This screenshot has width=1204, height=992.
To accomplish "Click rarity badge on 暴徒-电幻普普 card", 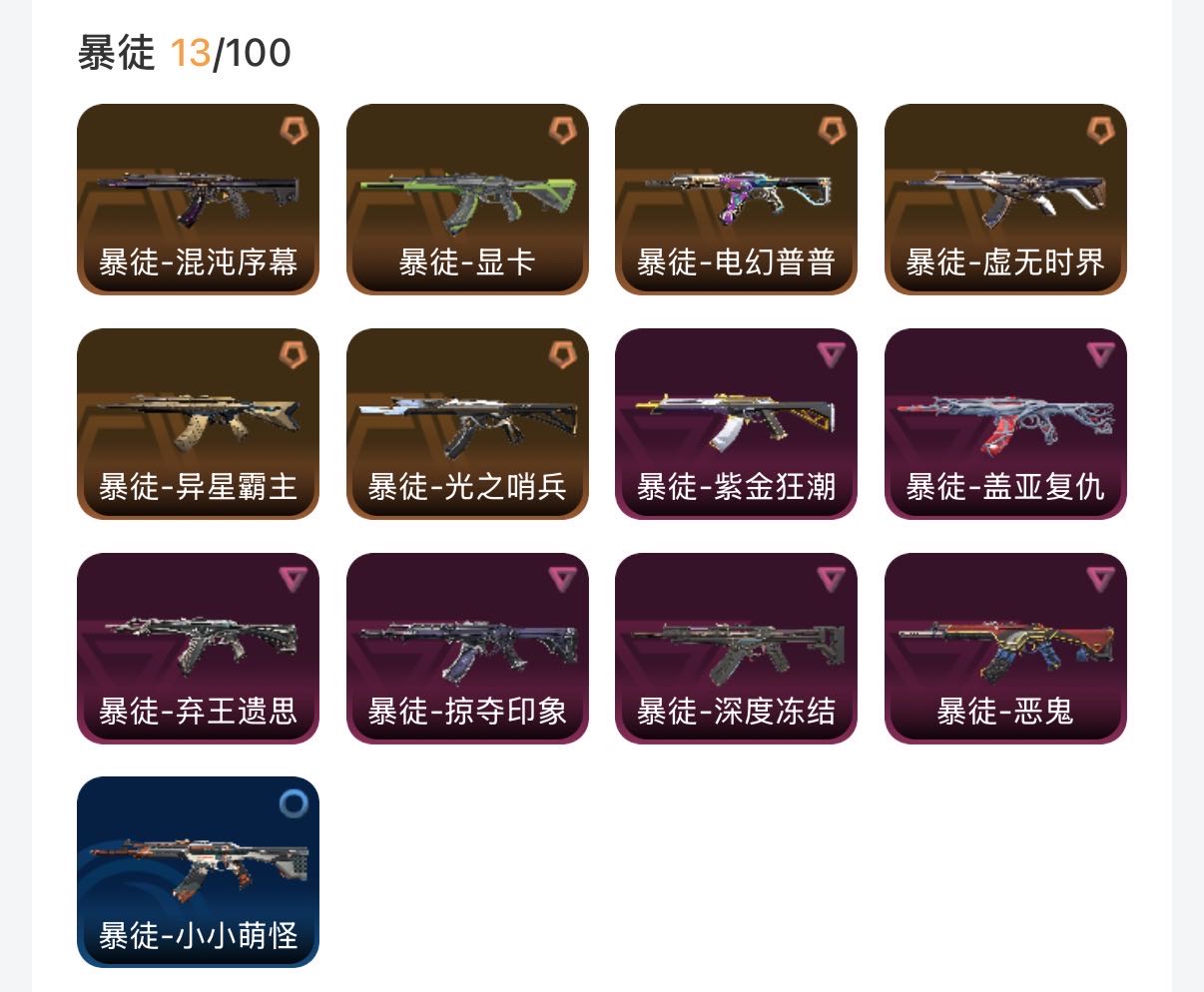I will click(x=831, y=130).
